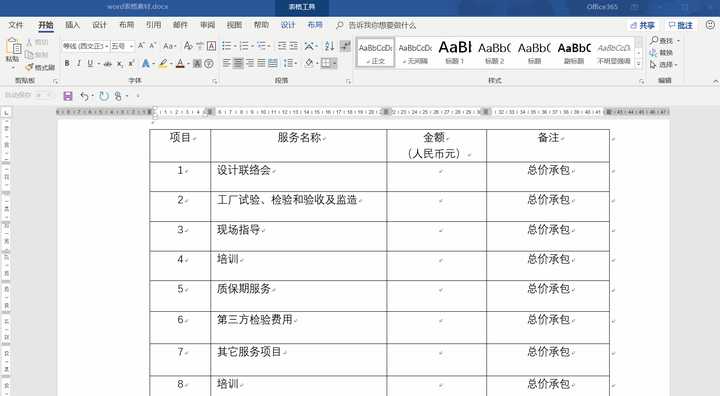Screen dimensions: 720x396
Task: Open the Borders dropdown arrow
Action: pos(335,63)
